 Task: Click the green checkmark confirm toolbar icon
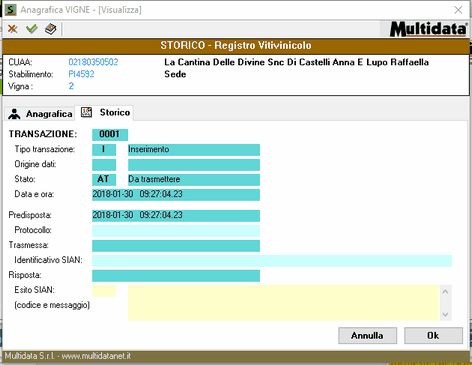pos(32,29)
